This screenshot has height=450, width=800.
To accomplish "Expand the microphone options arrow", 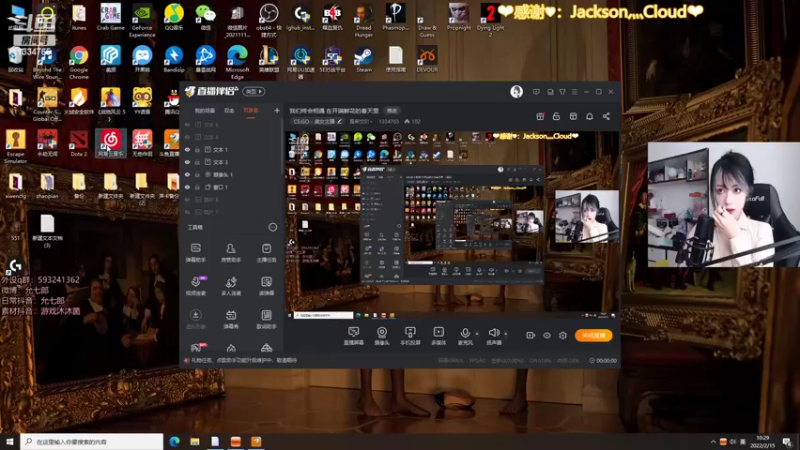I will coord(477,334).
